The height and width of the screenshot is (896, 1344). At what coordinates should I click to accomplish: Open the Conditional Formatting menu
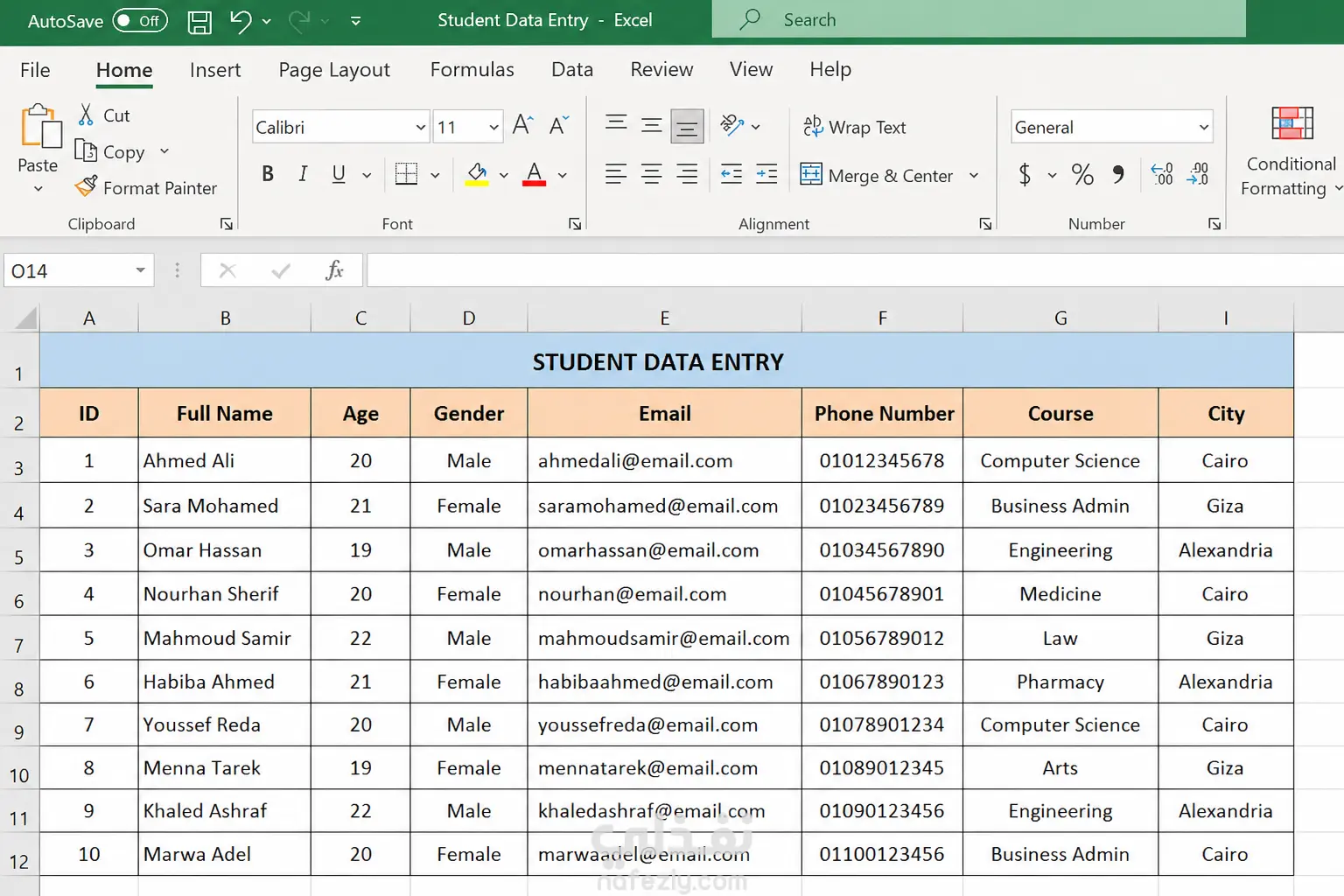pyautogui.click(x=1291, y=152)
